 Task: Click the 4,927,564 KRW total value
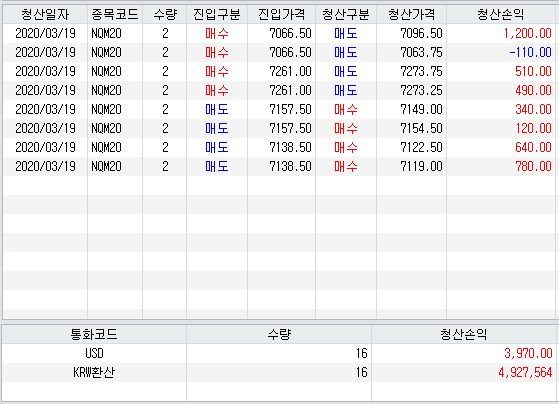click(525, 373)
